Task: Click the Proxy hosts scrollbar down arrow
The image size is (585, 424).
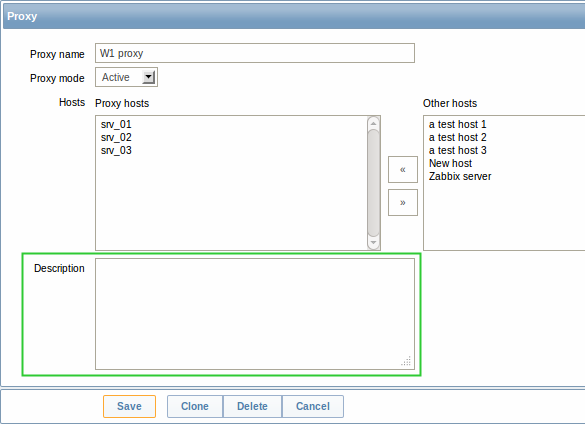Action: point(373,243)
